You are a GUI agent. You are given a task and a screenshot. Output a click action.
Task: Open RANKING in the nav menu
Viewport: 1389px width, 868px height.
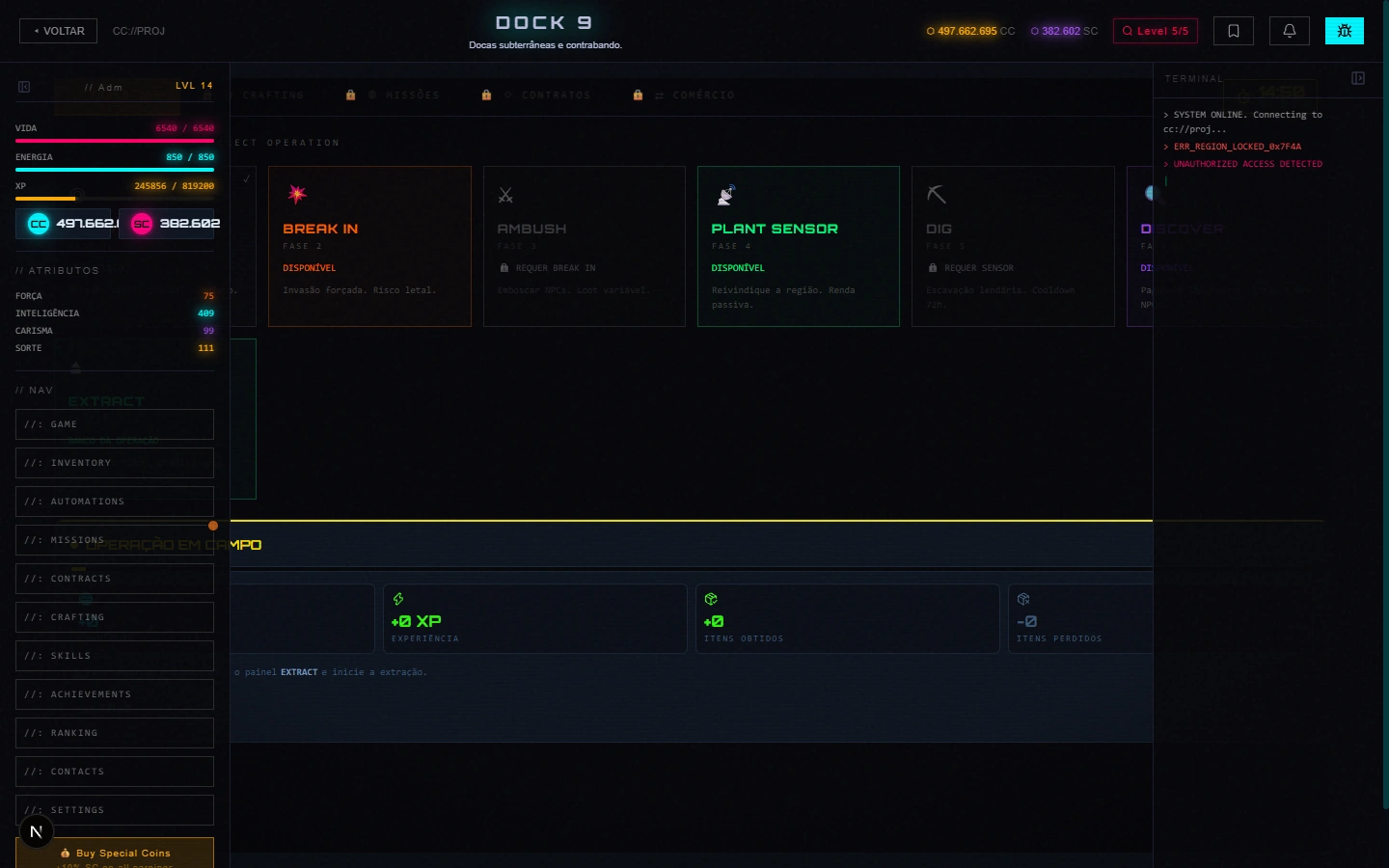pos(115,733)
